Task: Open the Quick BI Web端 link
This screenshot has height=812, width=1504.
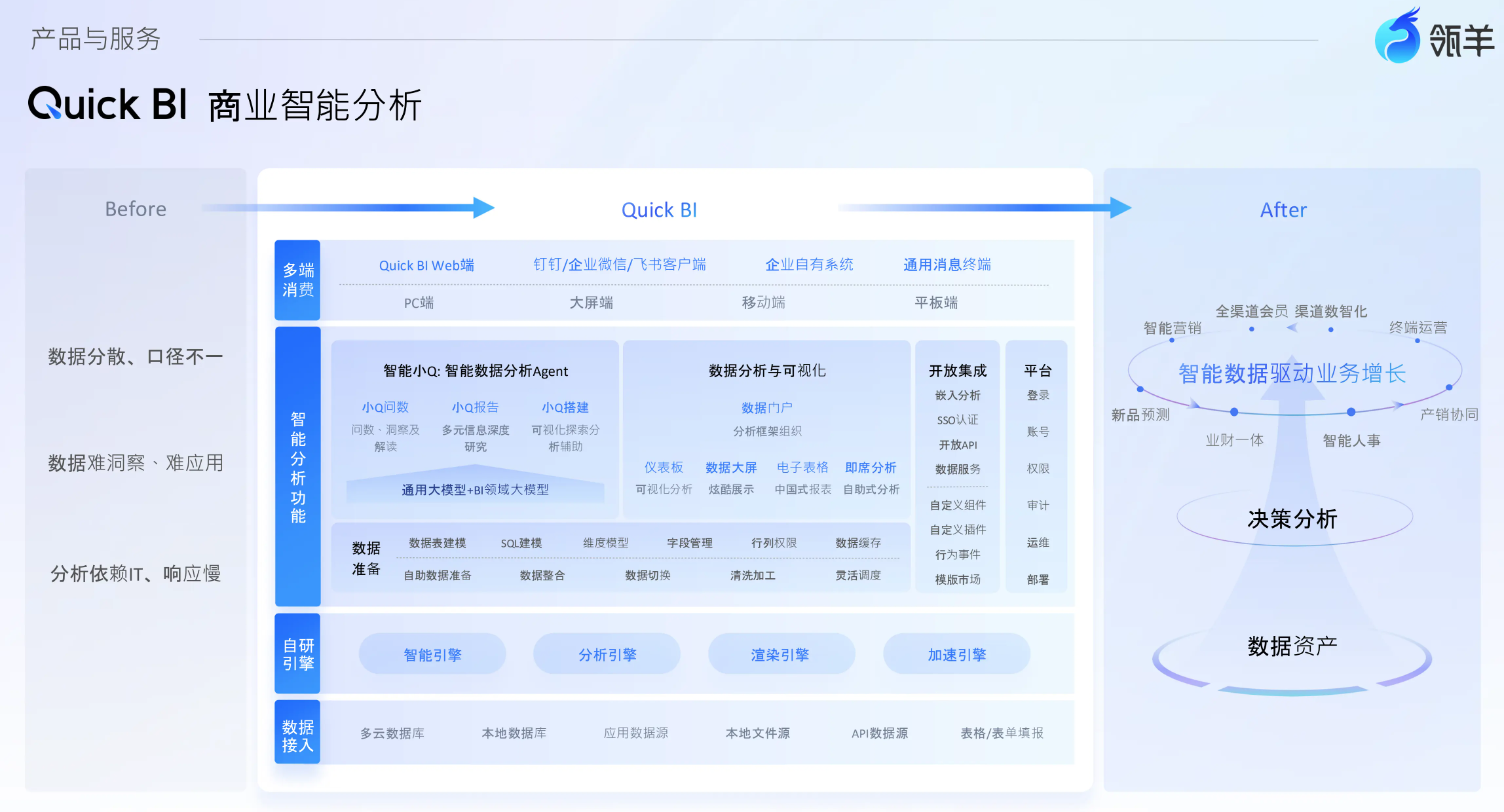Action: pos(426,265)
